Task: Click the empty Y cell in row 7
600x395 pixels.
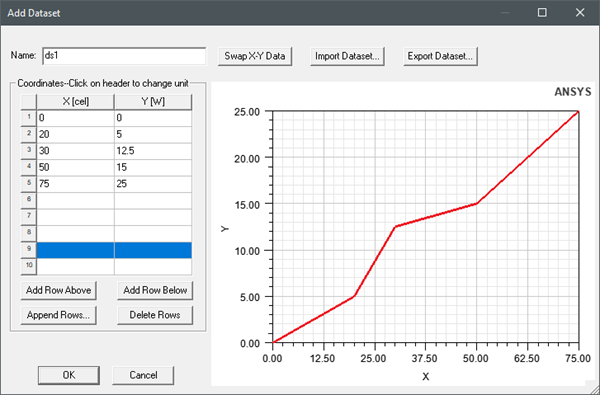Action: tap(153, 217)
